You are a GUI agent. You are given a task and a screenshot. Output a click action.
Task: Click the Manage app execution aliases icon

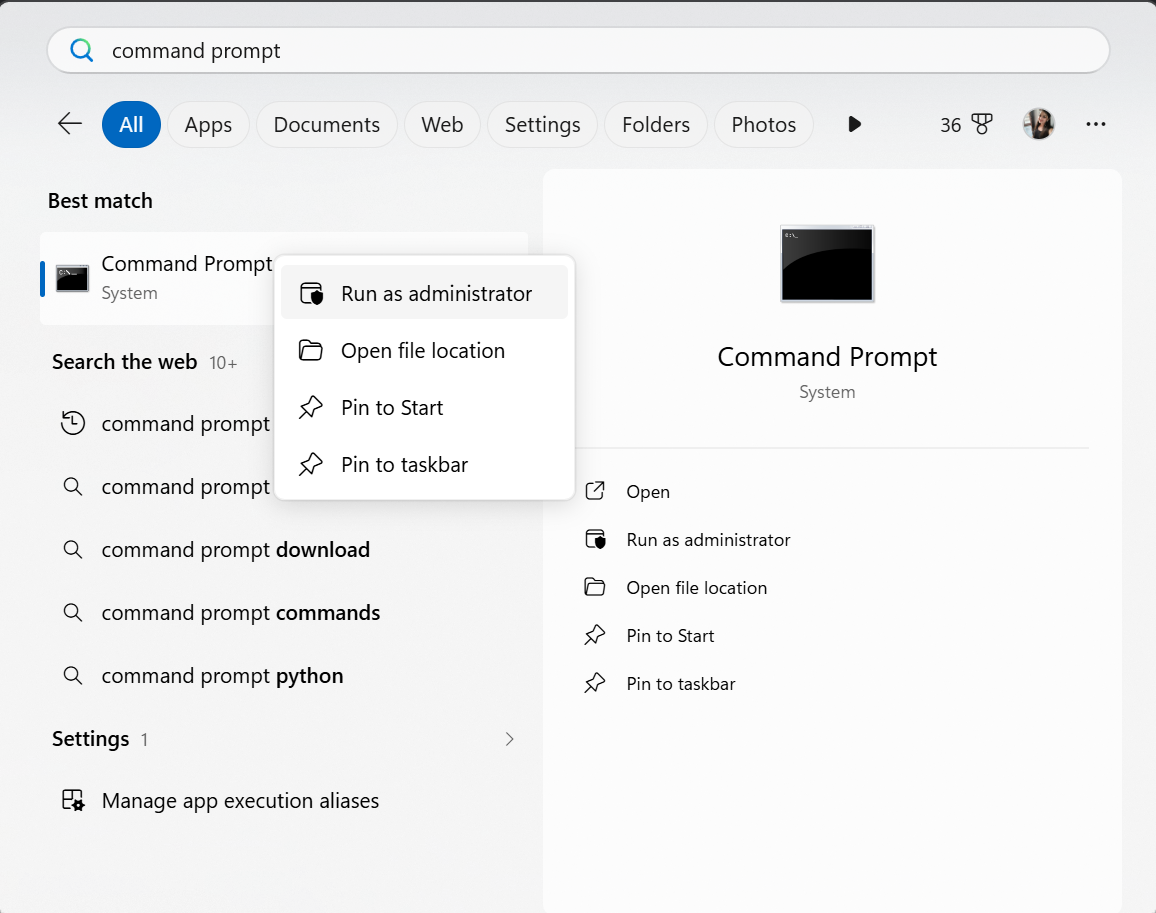72,800
